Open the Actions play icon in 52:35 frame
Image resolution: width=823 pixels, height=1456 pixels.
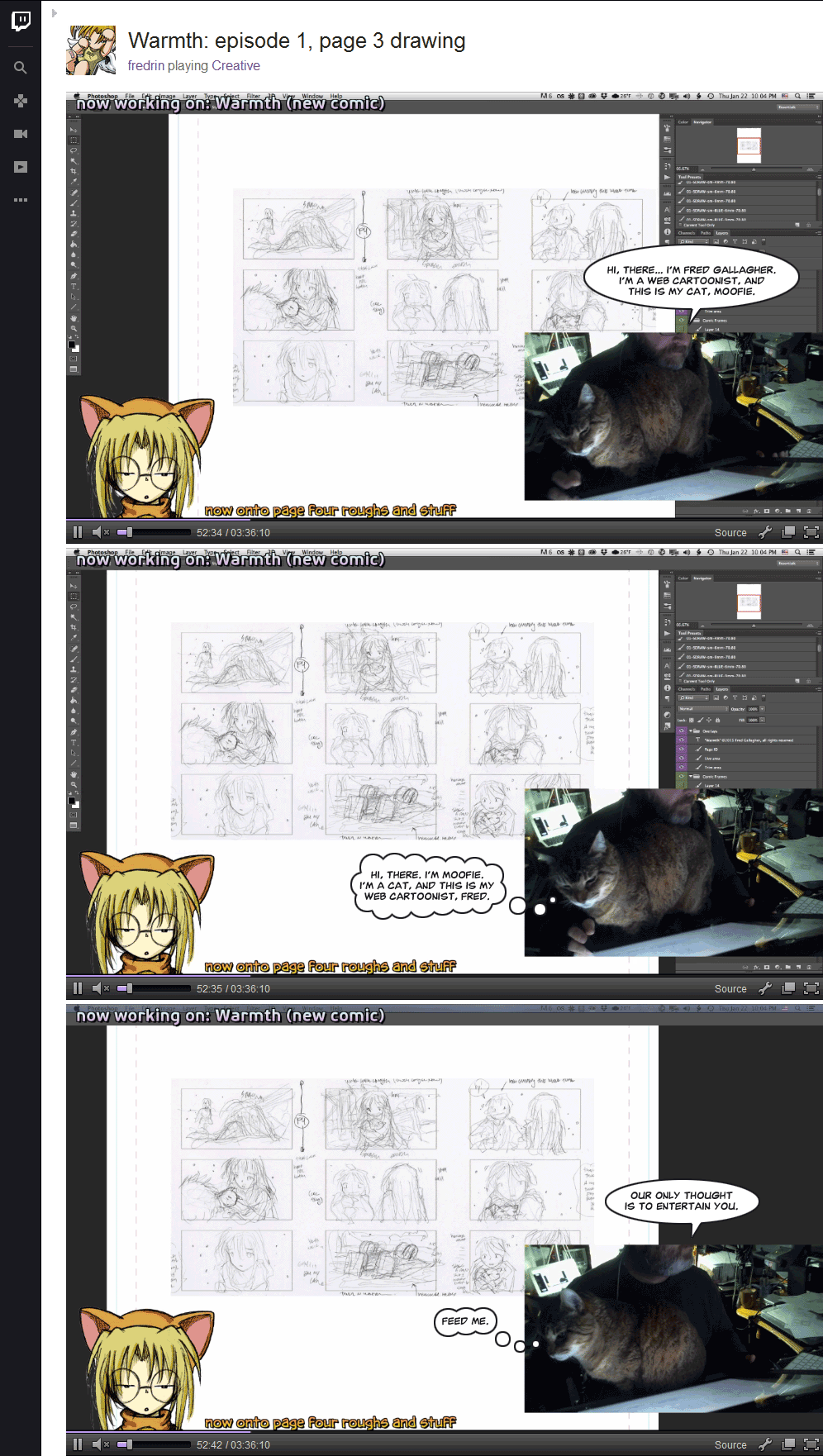[x=667, y=633]
